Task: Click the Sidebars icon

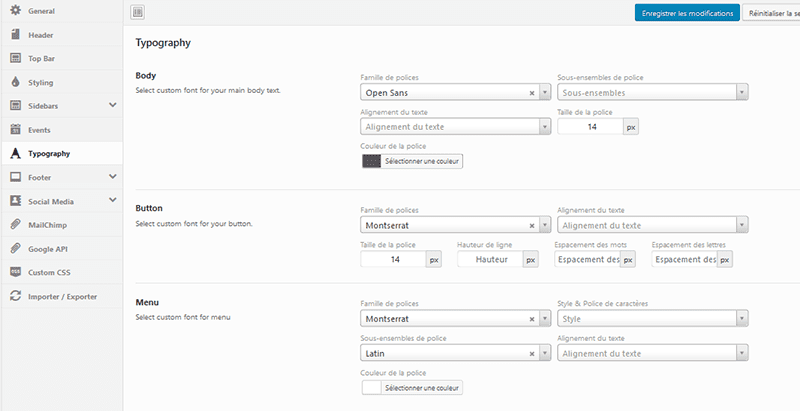Action: 15,106
